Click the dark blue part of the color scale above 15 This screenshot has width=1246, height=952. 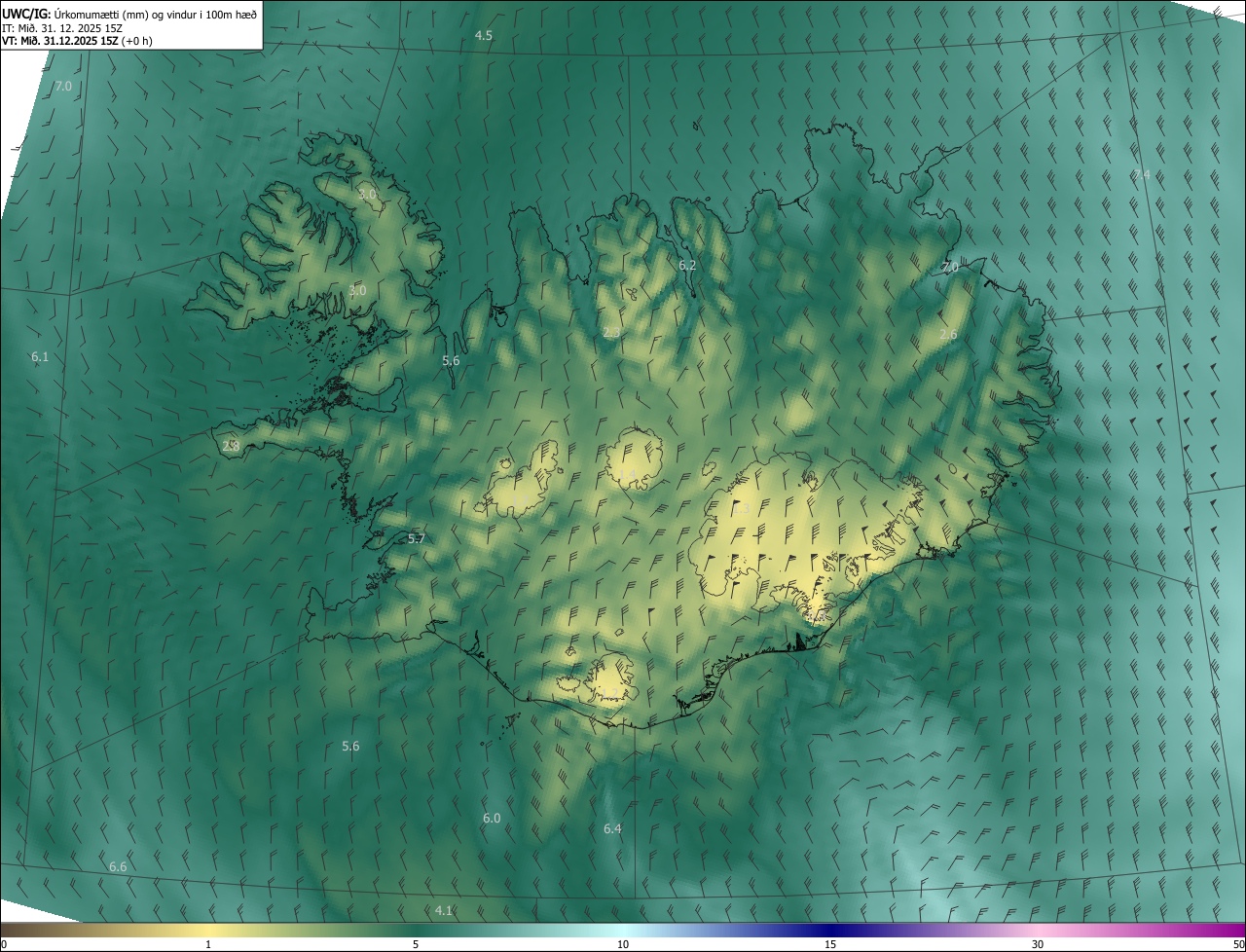(x=830, y=931)
